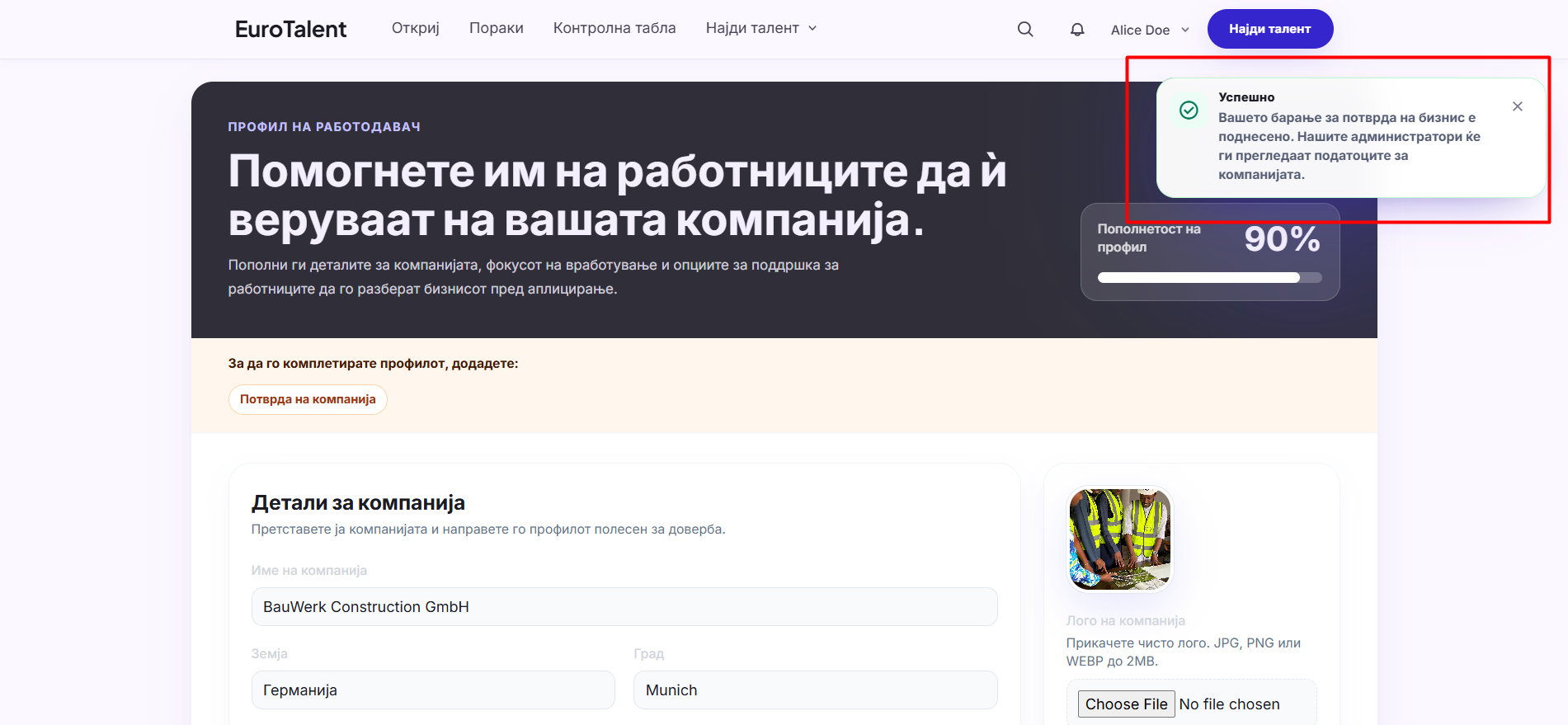Click the За да го комплетирате профилот text
Viewport: 1568px width, 725px height.
pyautogui.click(x=373, y=363)
